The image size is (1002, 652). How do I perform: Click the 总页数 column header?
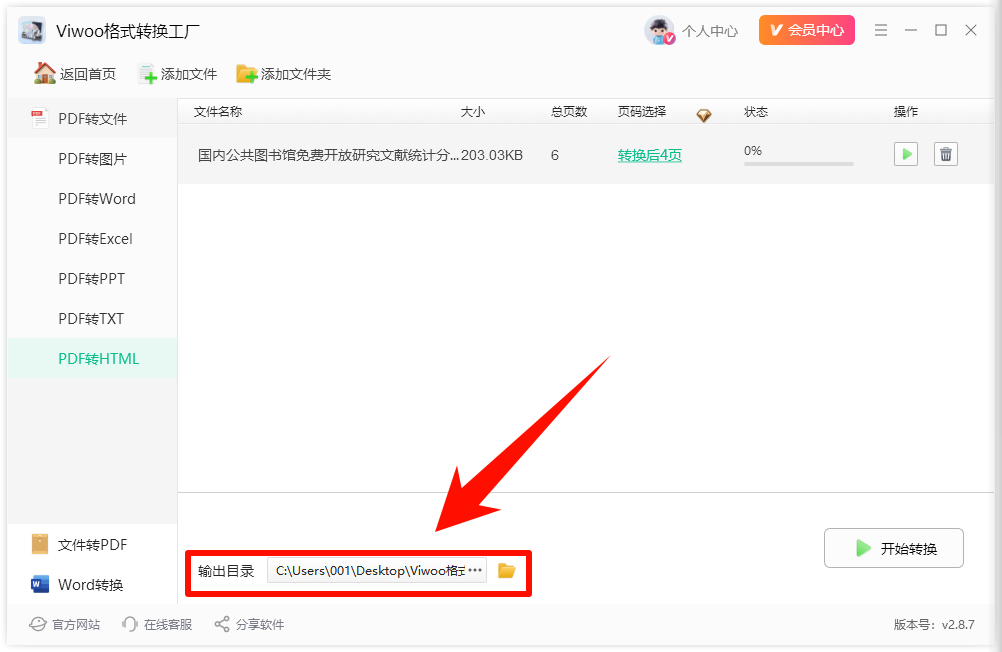tap(569, 112)
